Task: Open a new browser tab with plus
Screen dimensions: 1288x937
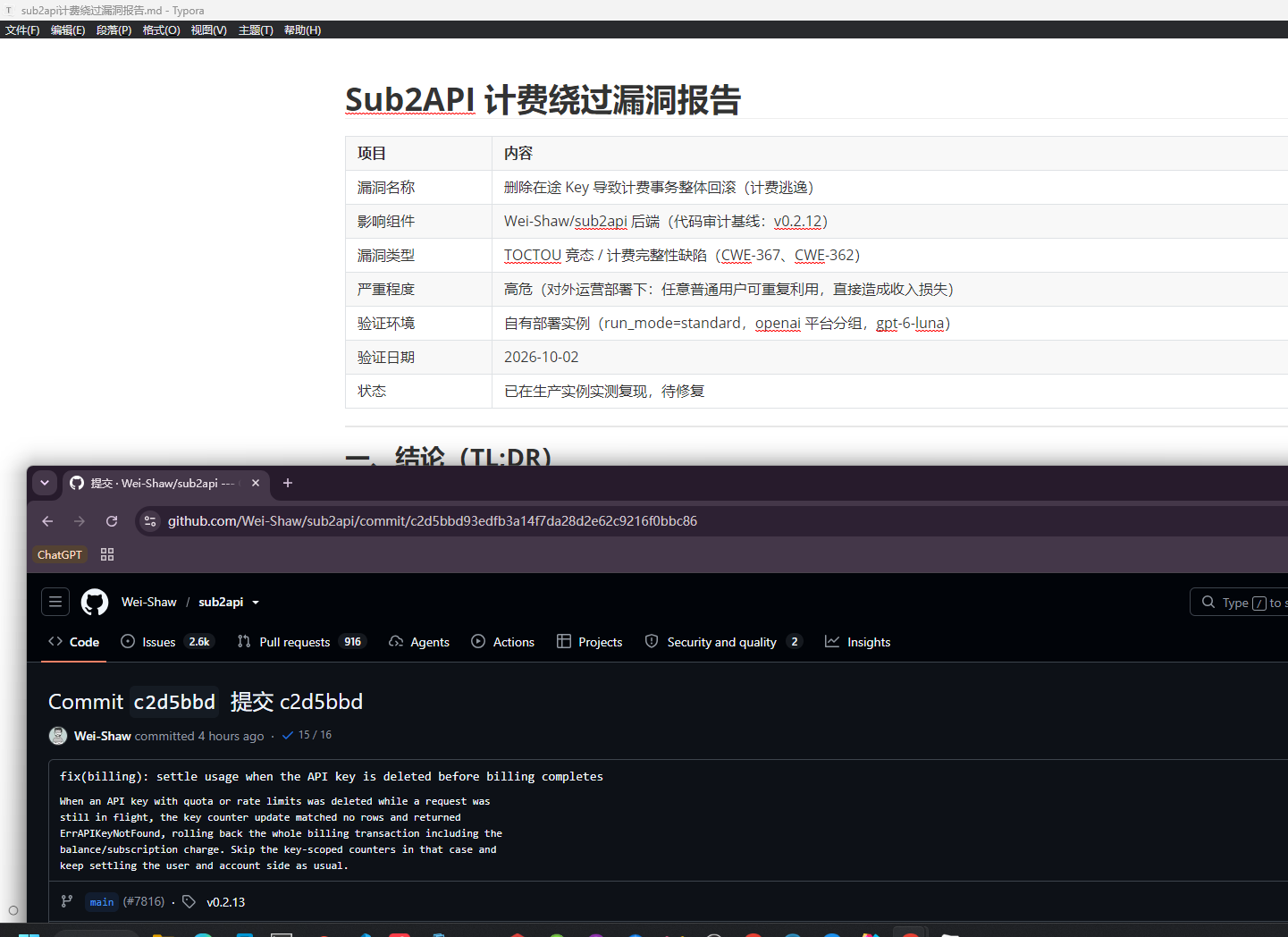Action: 288,483
